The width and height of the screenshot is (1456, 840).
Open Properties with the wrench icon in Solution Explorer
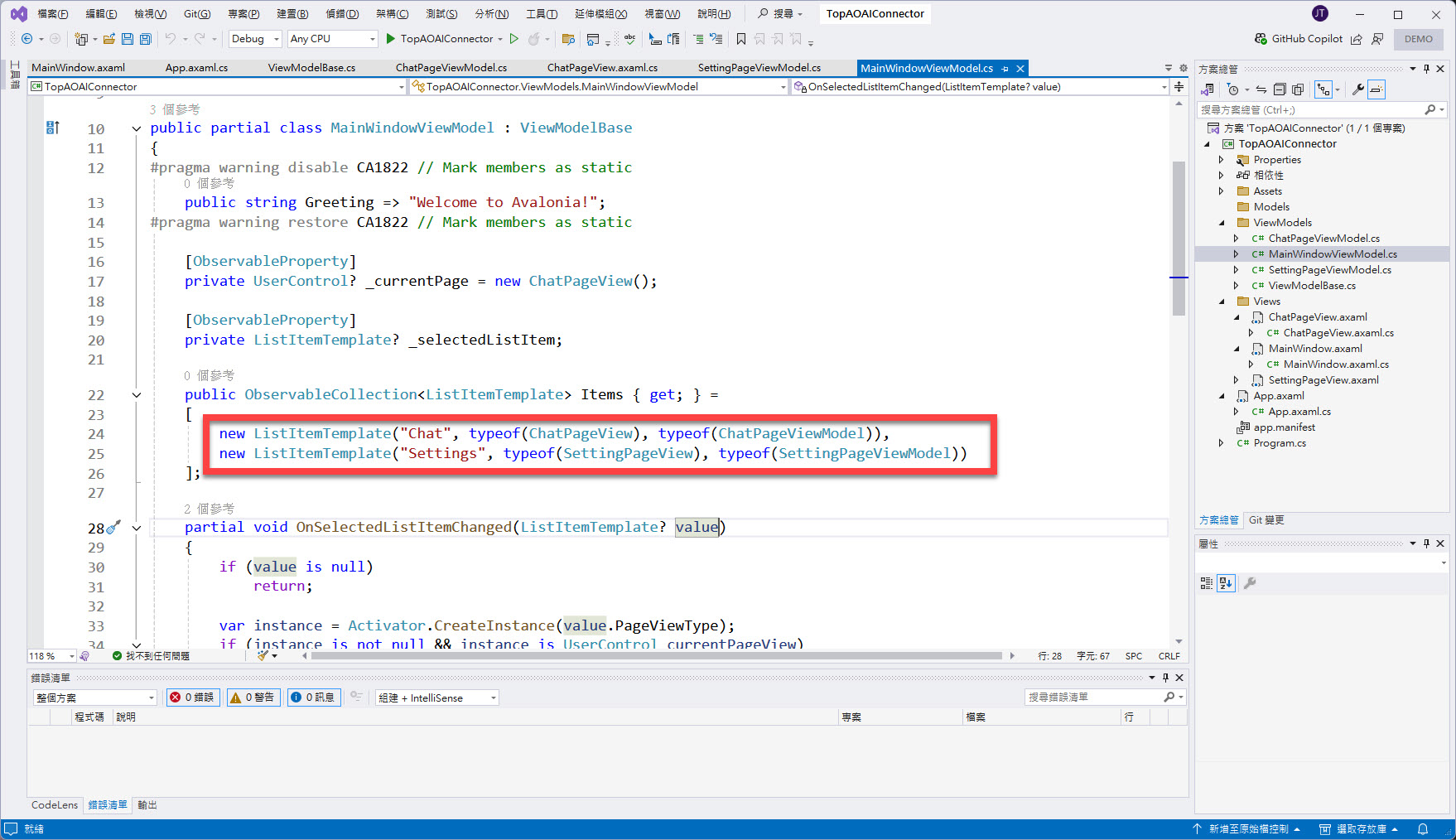coord(1358,89)
